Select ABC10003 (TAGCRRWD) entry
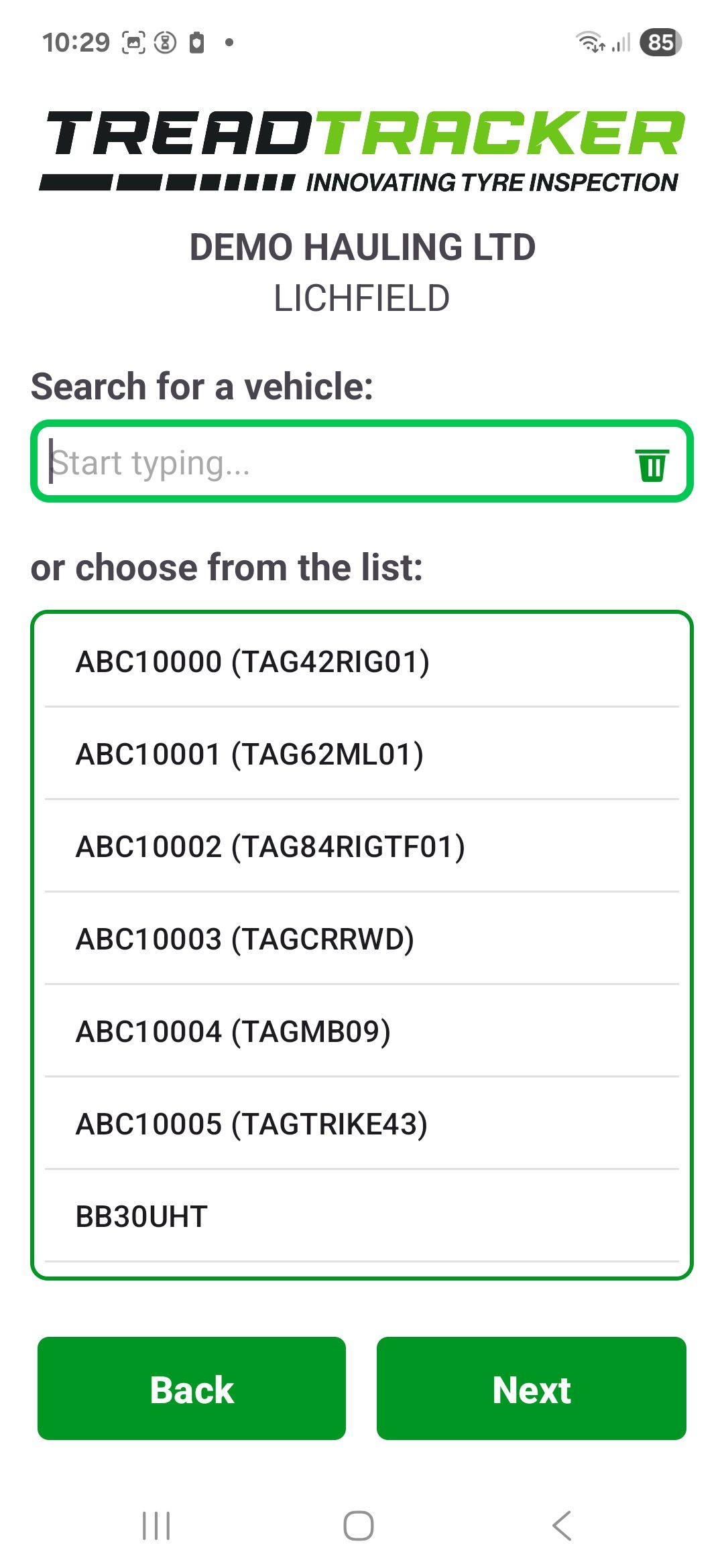 click(x=245, y=939)
